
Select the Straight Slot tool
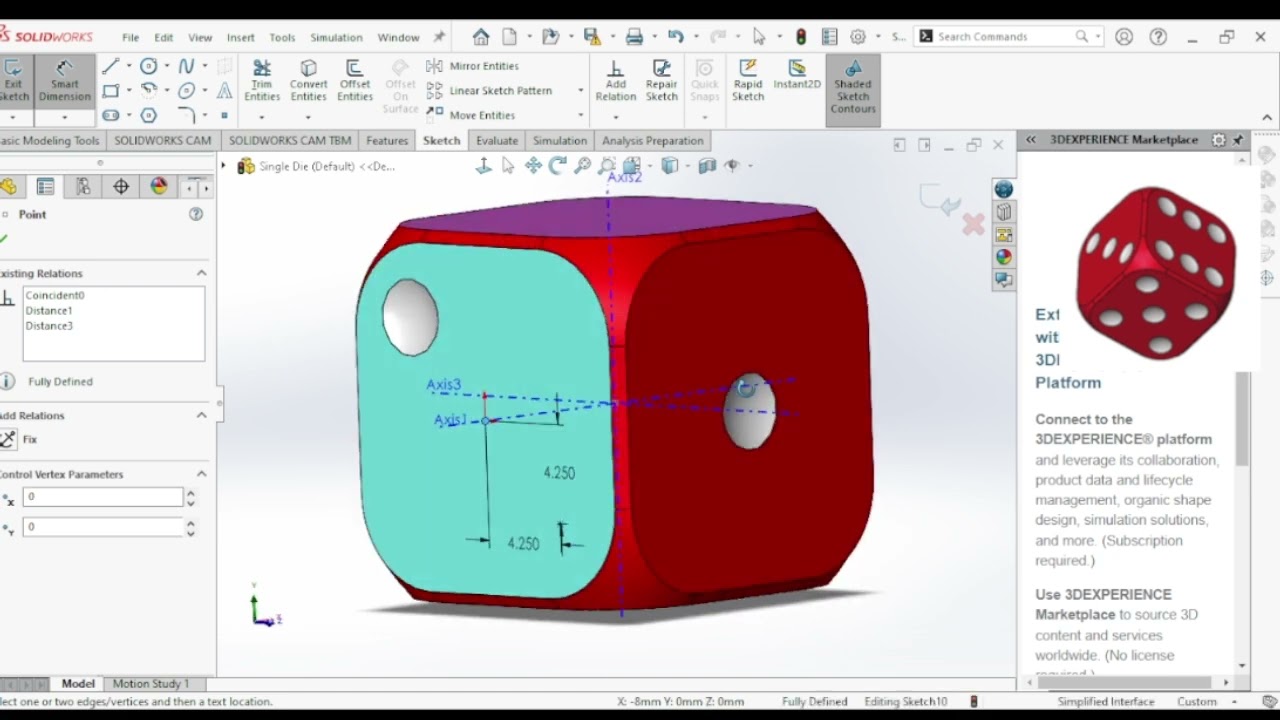110,116
